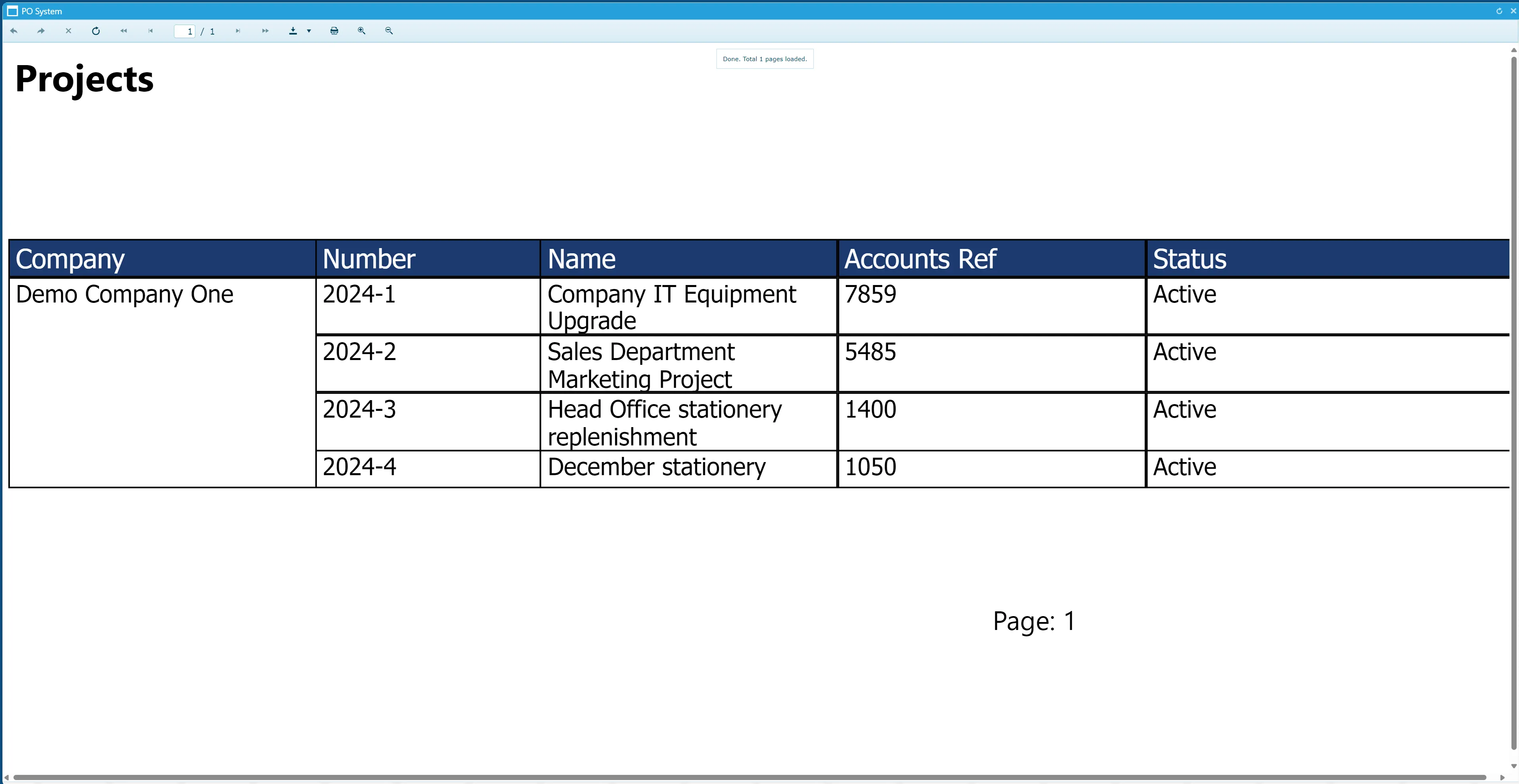The image size is (1519, 784).
Task: Select project number 2024-1
Action: (x=428, y=306)
